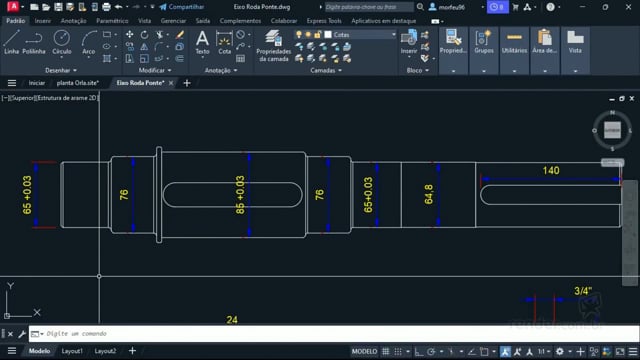640x360 pixels.
Task: Expand the Modificar panel
Action: click(155, 70)
